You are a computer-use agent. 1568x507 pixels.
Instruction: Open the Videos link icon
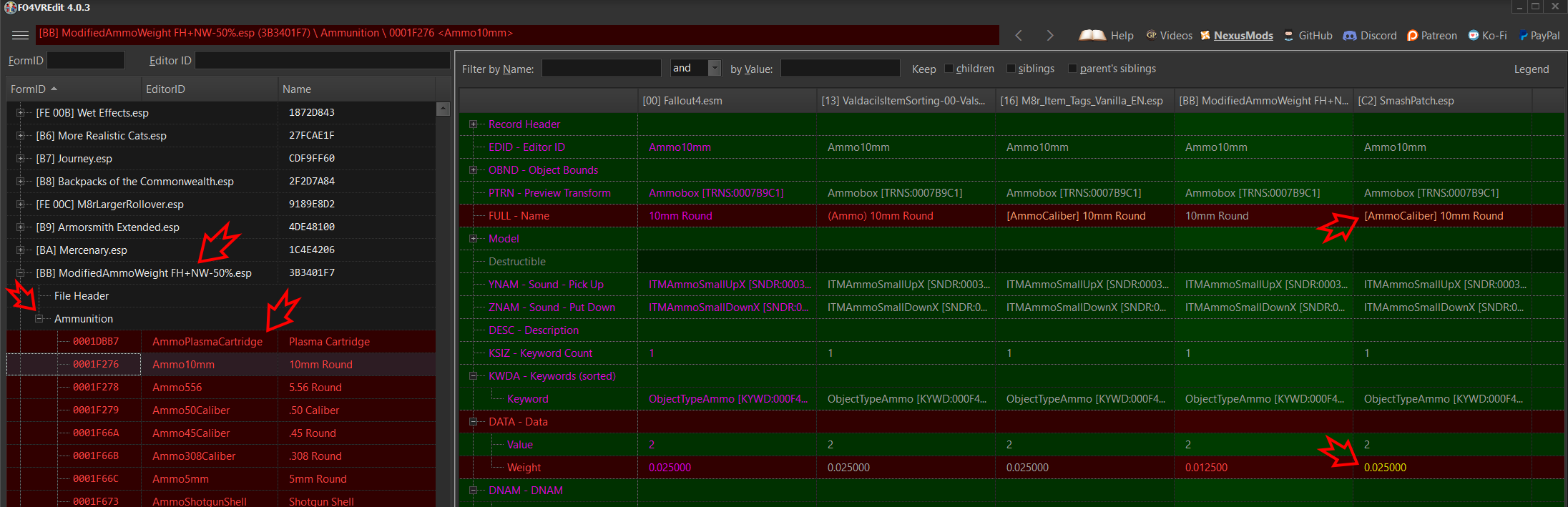(1151, 35)
